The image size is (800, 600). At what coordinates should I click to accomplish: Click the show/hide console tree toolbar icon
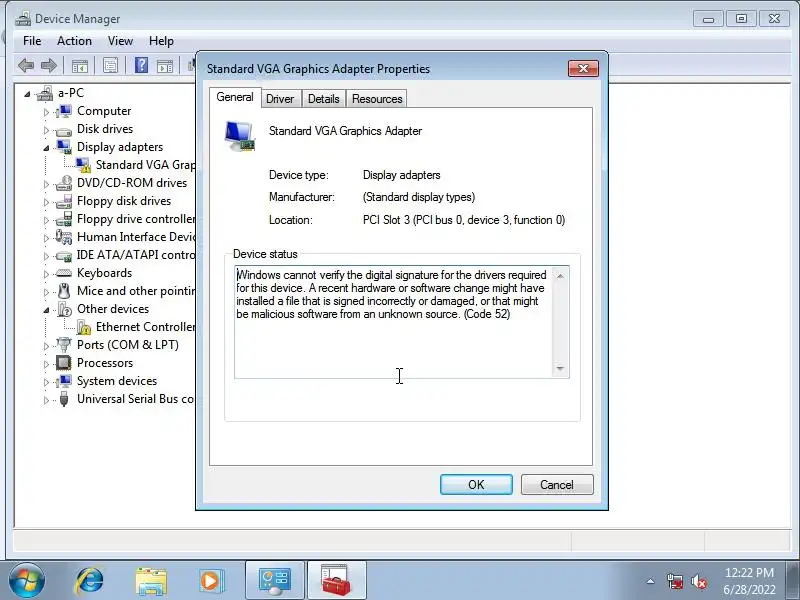click(x=80, y=66)
